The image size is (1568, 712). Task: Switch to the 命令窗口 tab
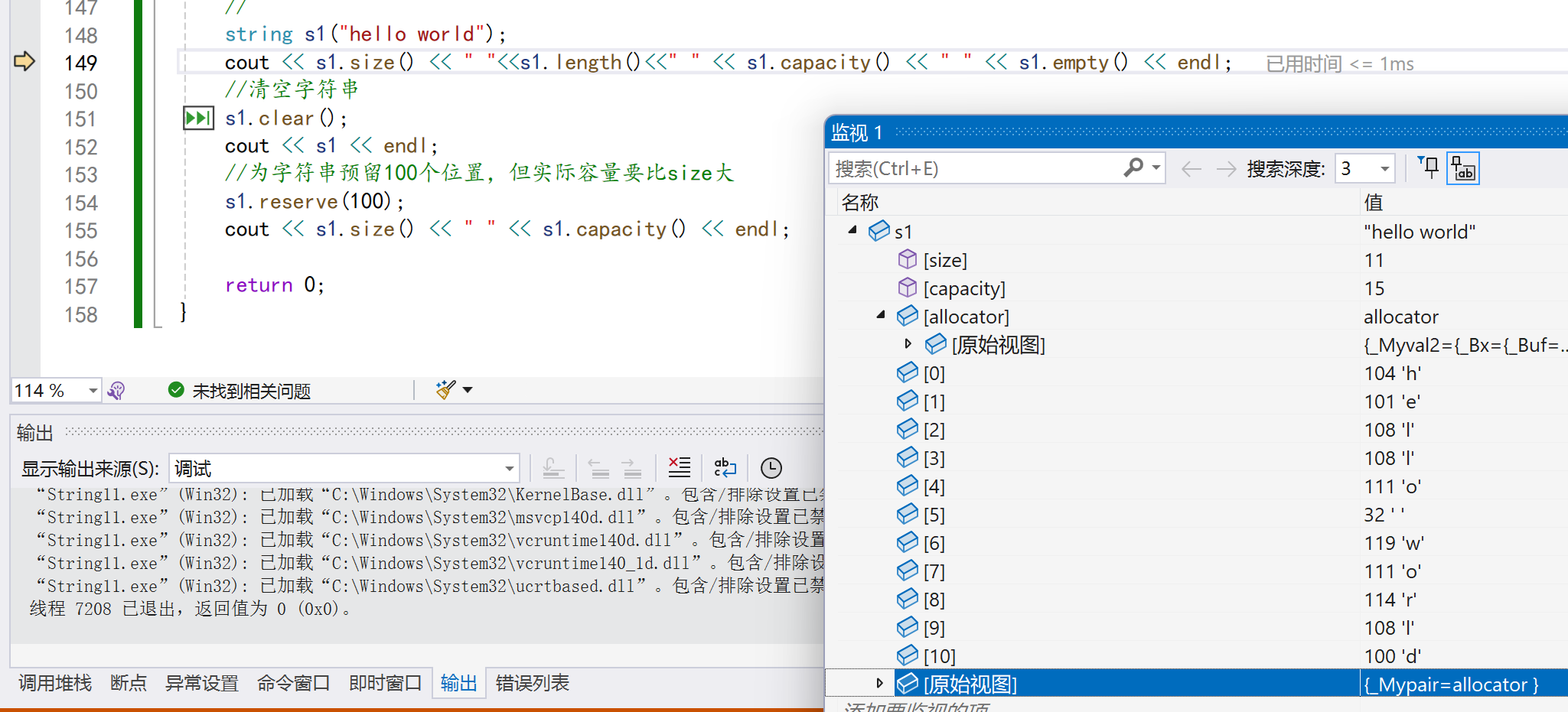294,683
